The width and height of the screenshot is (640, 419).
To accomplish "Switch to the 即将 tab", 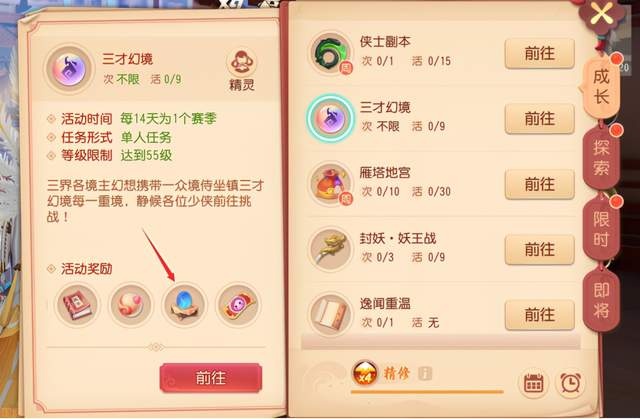I will click(x=601, y=300).
